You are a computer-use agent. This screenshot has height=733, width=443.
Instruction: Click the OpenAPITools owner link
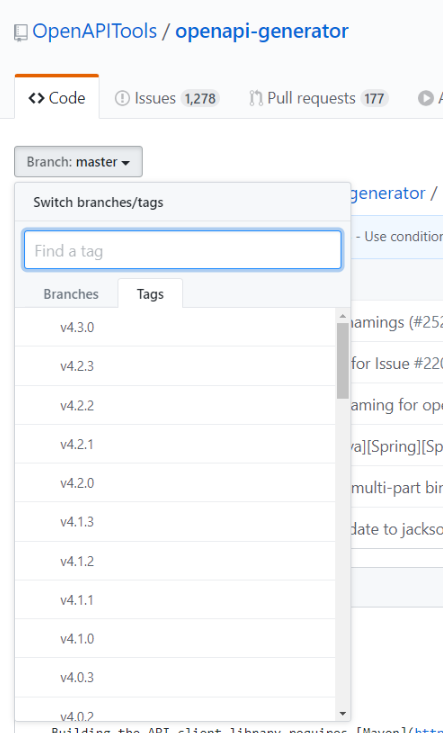tap(95, 31)
